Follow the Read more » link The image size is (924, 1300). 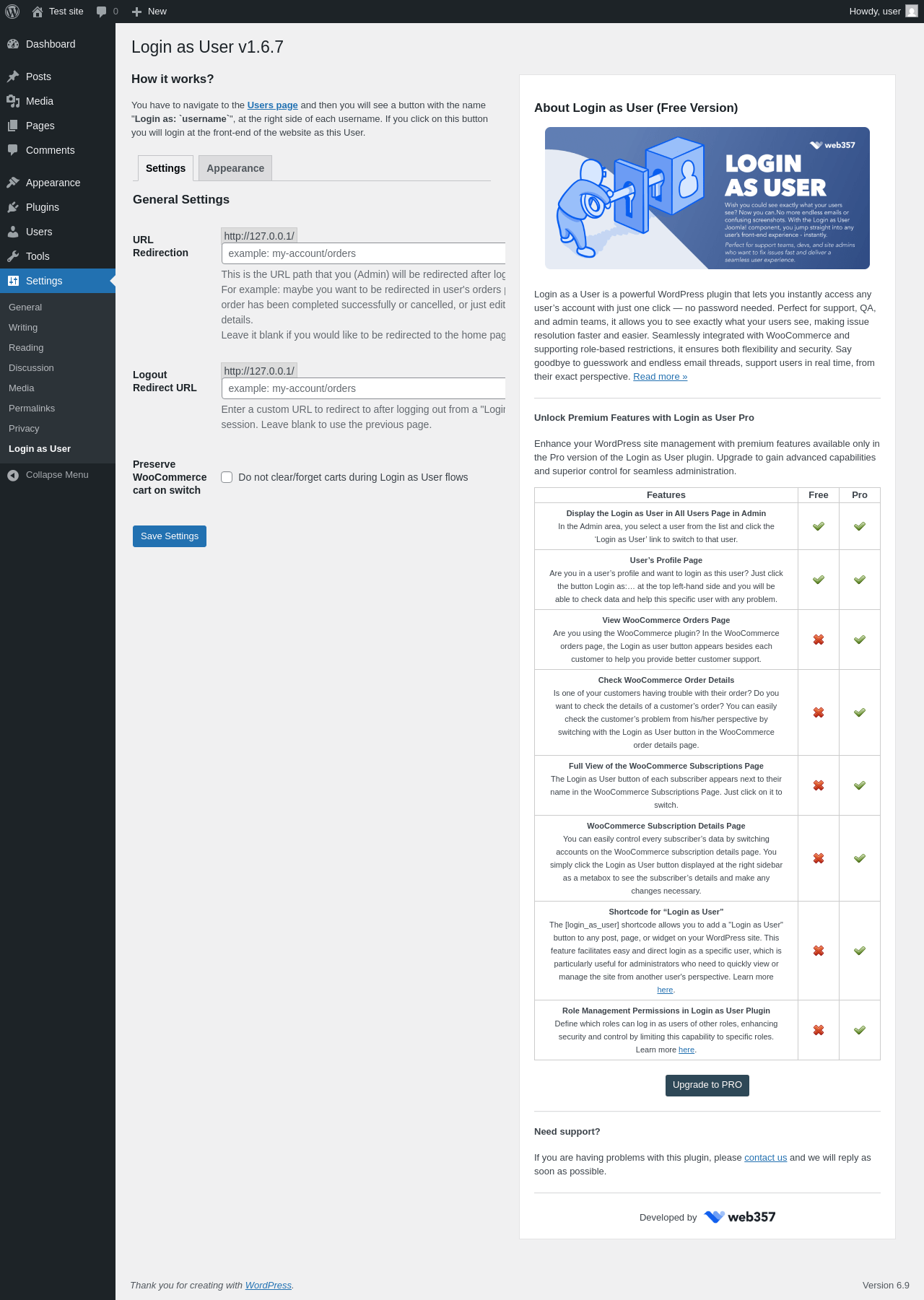click(x=661, y=377)
